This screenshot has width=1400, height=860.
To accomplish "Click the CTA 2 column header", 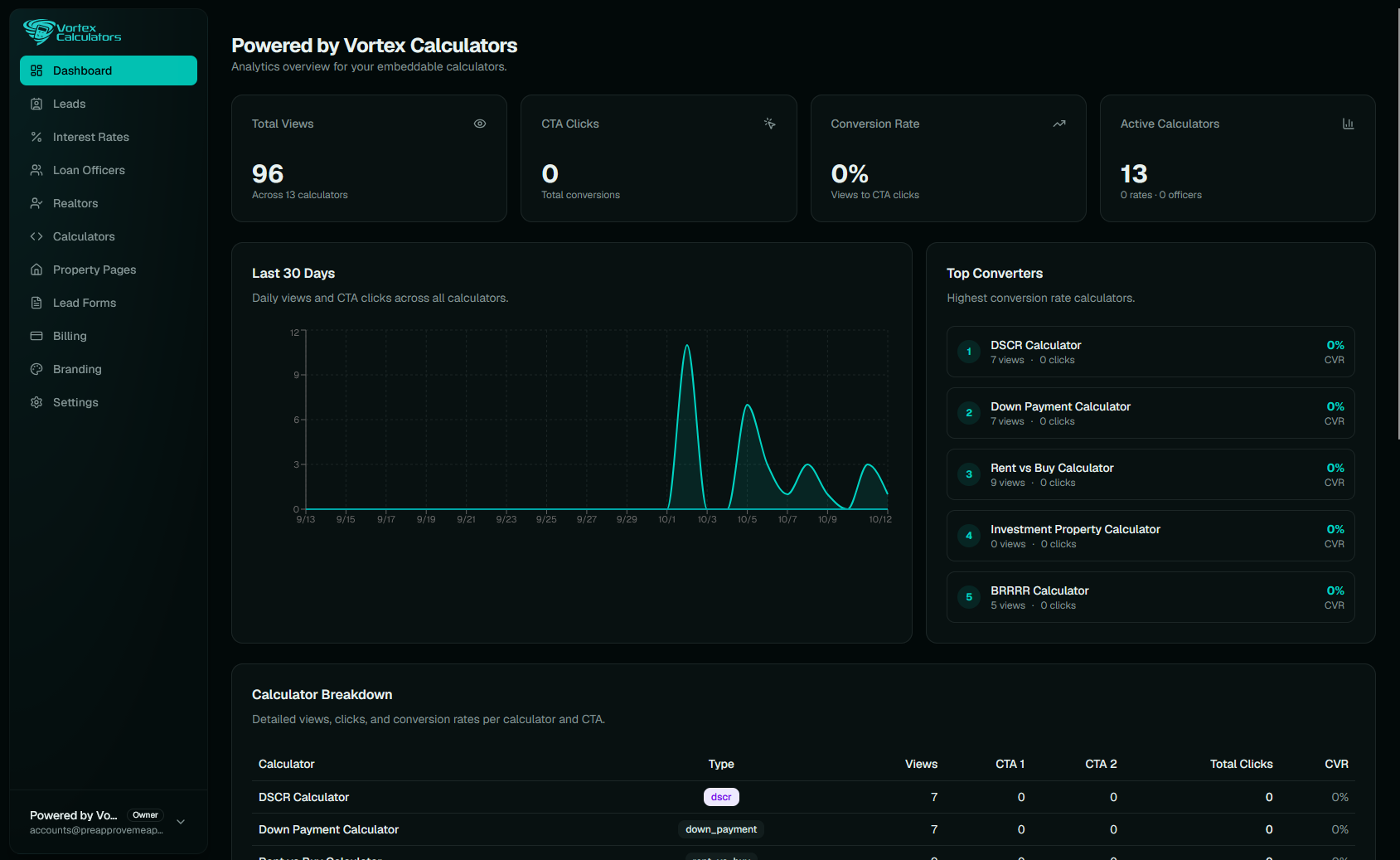I will point(1101,764).
